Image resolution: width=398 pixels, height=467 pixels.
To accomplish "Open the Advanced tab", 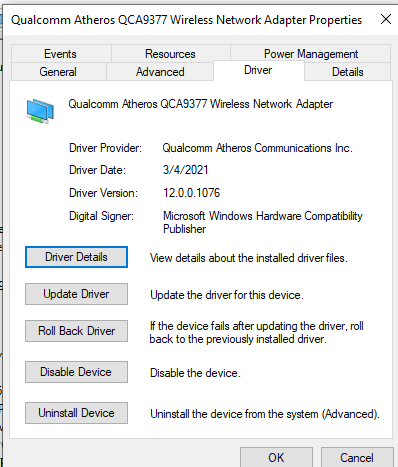I will pyautogui.click(x=160, y=72).
